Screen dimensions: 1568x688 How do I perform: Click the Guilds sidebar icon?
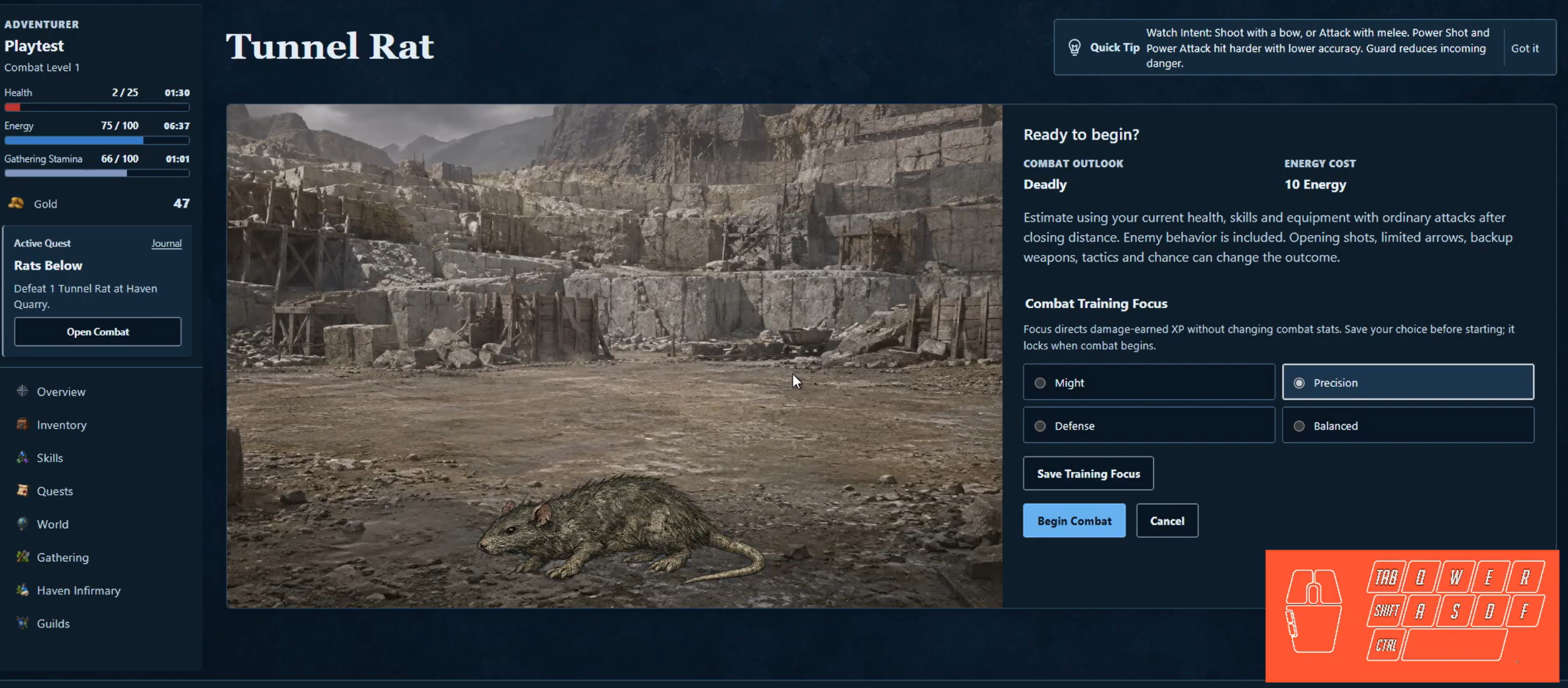[x=22, y=623]
